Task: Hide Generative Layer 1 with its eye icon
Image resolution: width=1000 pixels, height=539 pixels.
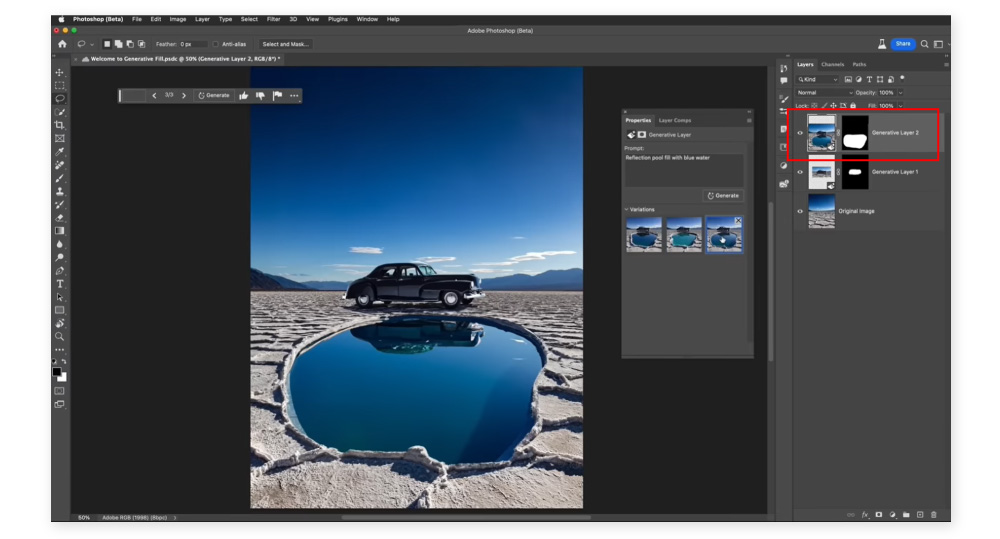Action: tap(800, 172)
